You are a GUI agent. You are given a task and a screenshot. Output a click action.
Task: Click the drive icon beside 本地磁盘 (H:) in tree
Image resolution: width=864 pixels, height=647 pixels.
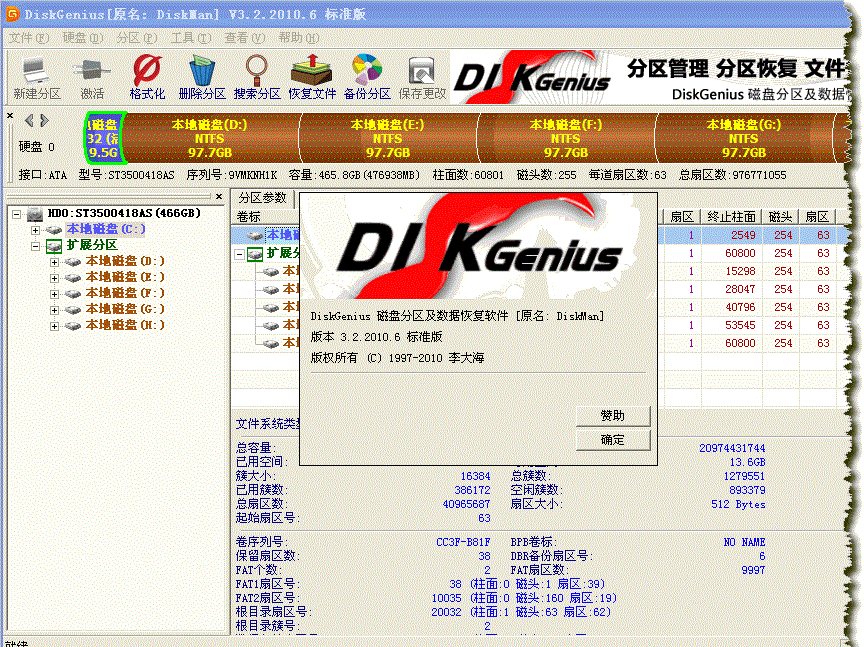(73, 326)
